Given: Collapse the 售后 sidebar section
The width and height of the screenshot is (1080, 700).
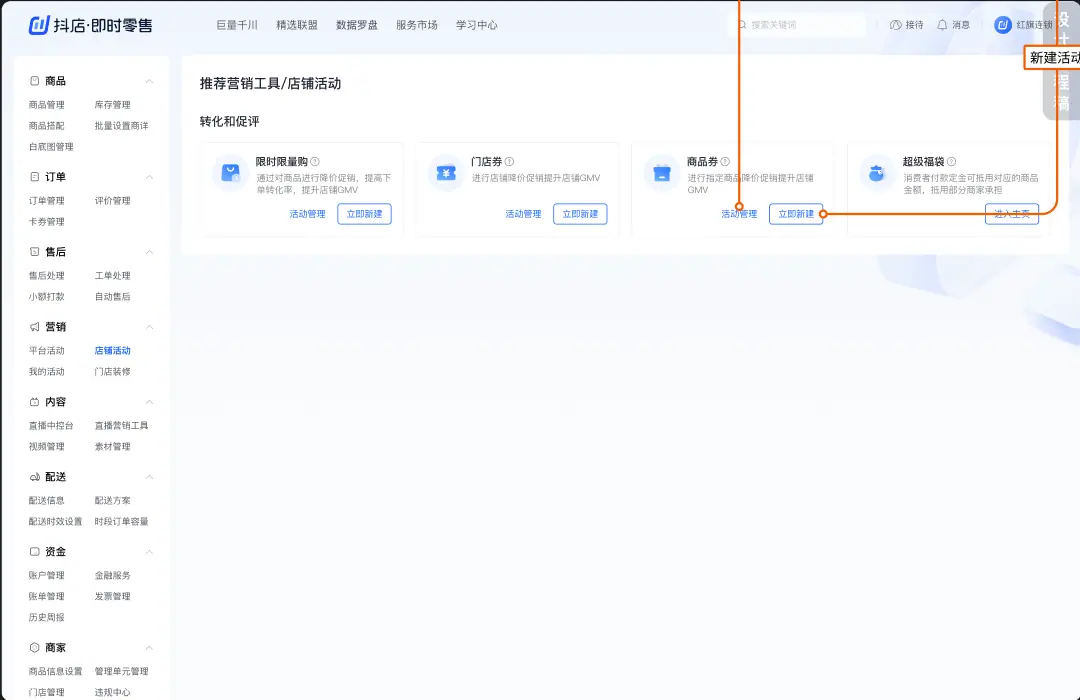Looking at the screenshot, I should pyautogui.click(x=149, y=252).
